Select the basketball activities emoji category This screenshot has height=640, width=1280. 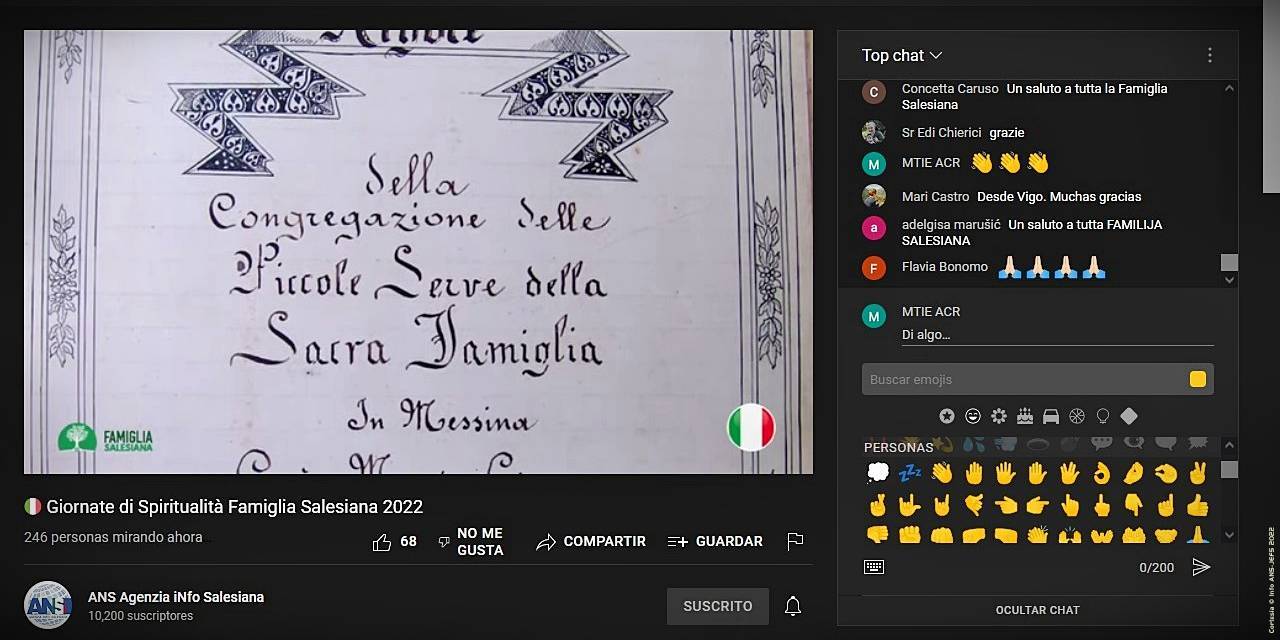(1077, 416)
